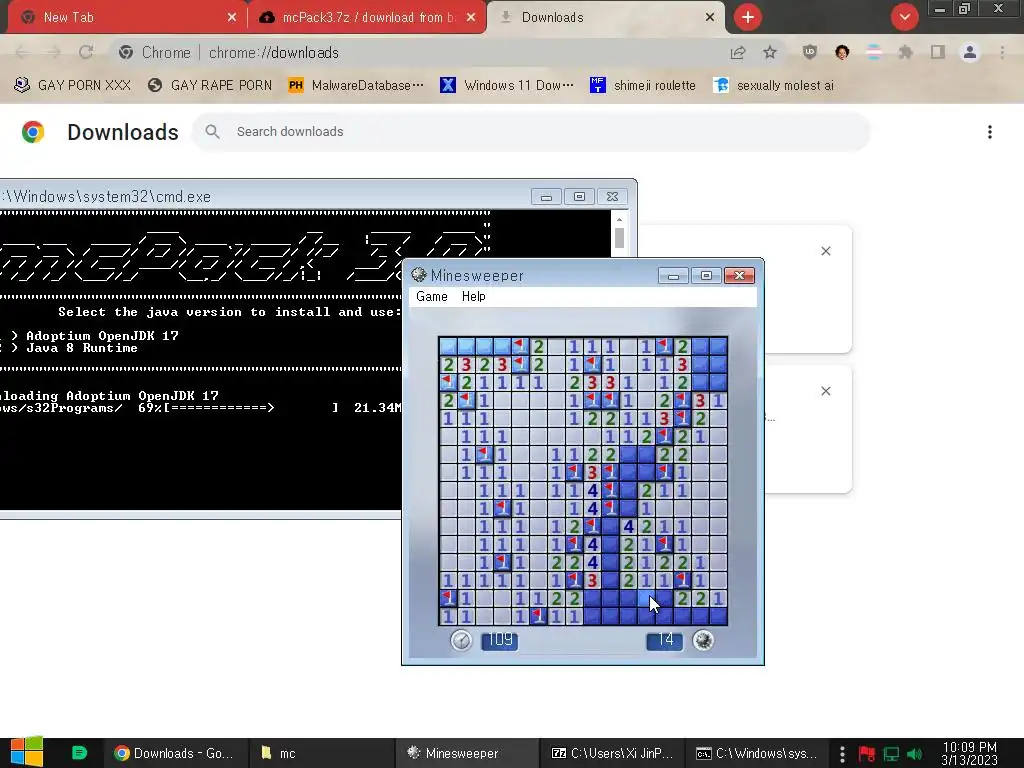Open the Downloads page three-dot more actions menu
This screenshot has width=1024, height=768.
coord(990,132)
